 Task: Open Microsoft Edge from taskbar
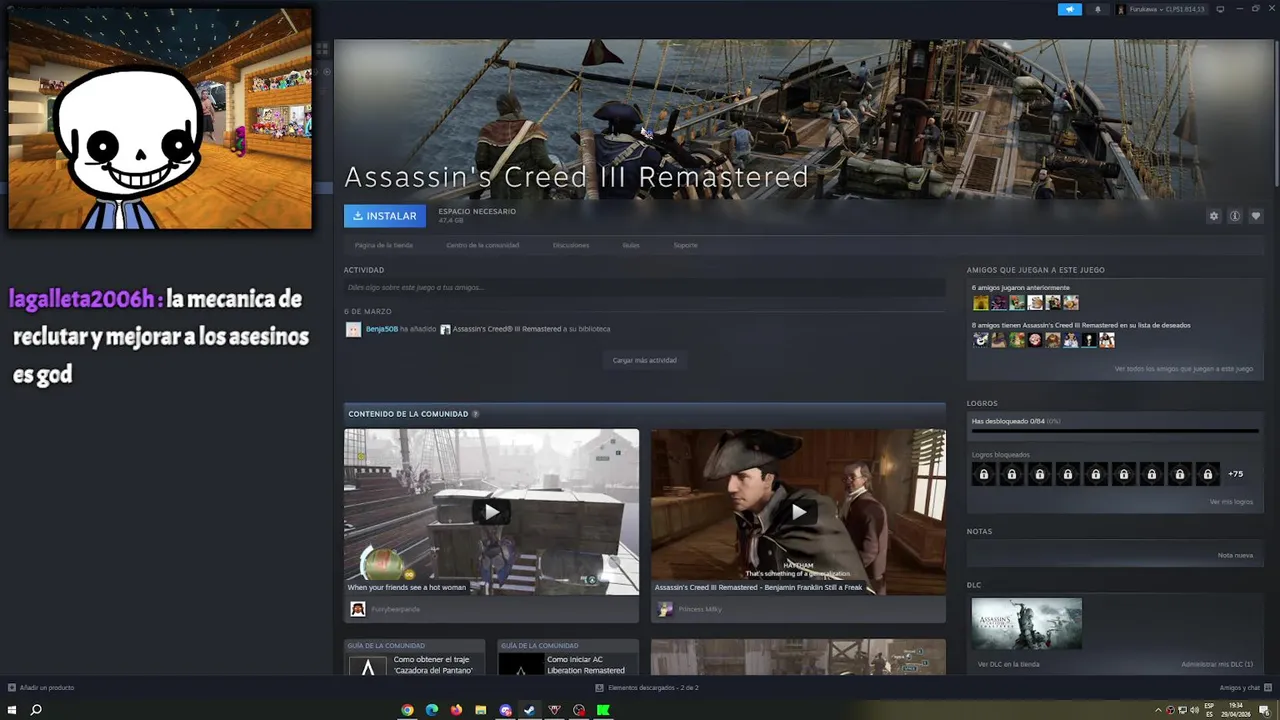click(x=432, y=710)
